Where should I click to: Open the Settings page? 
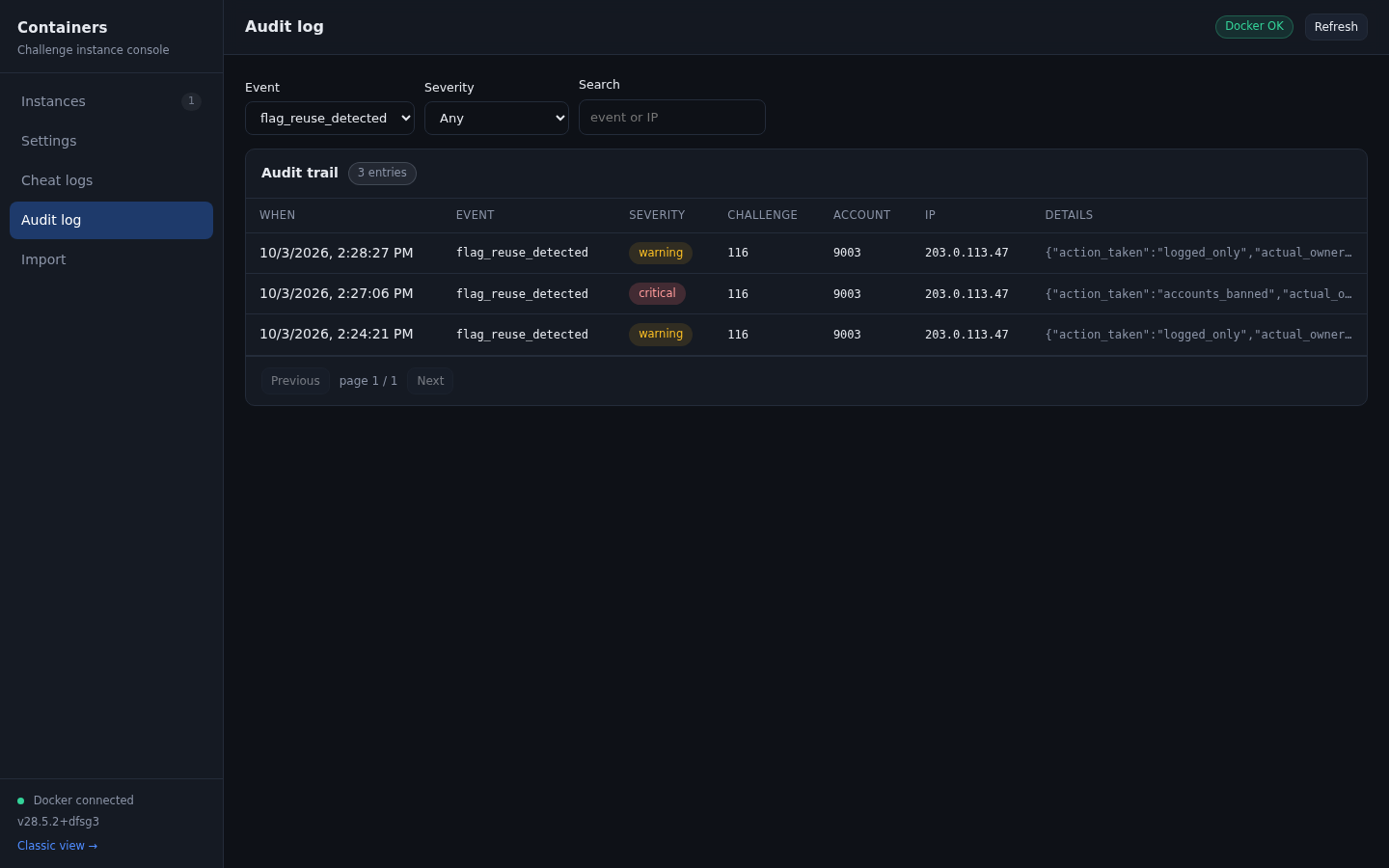[x=111, y=141]
